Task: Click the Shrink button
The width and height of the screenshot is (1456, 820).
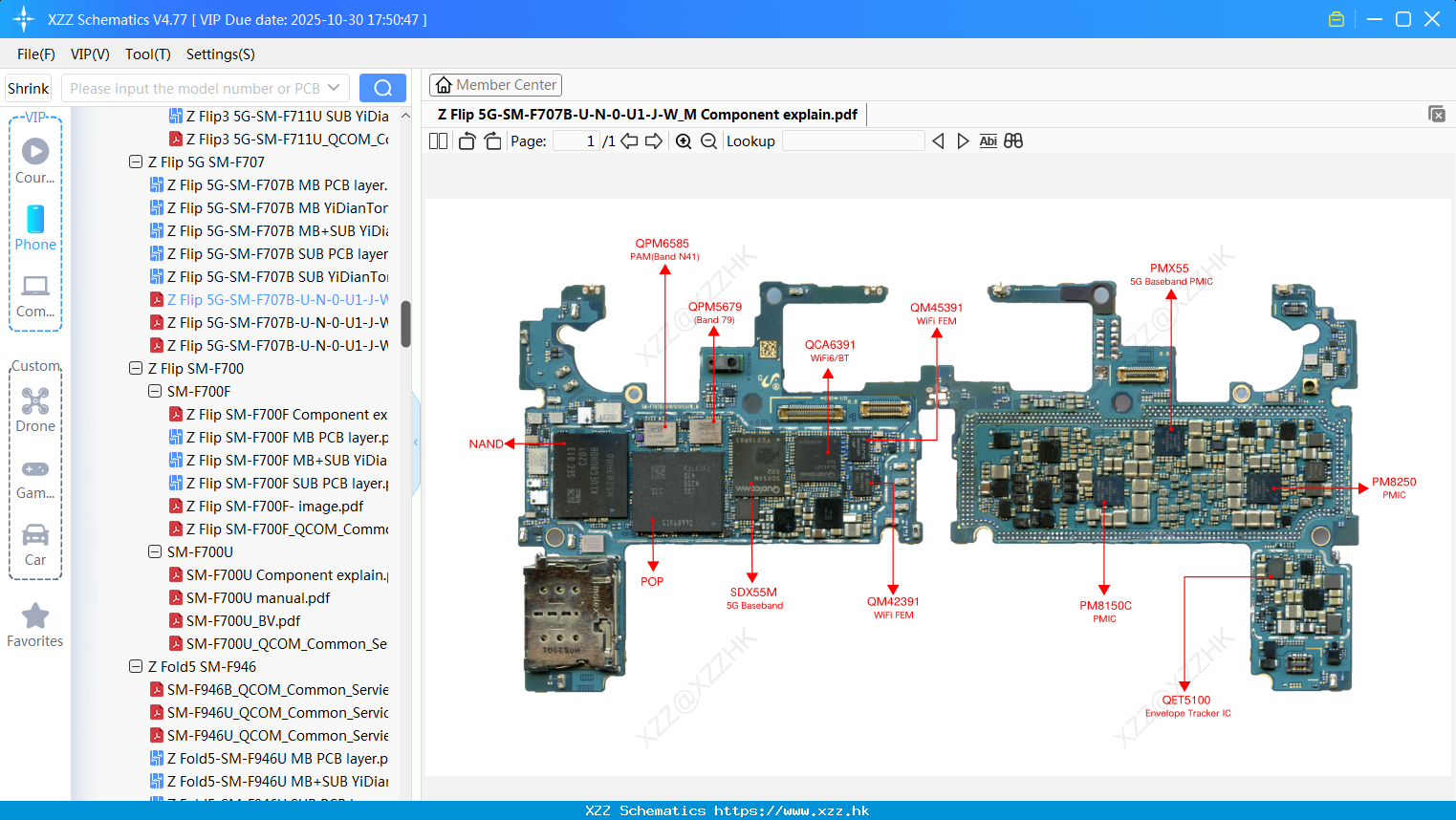Action: 29,88
